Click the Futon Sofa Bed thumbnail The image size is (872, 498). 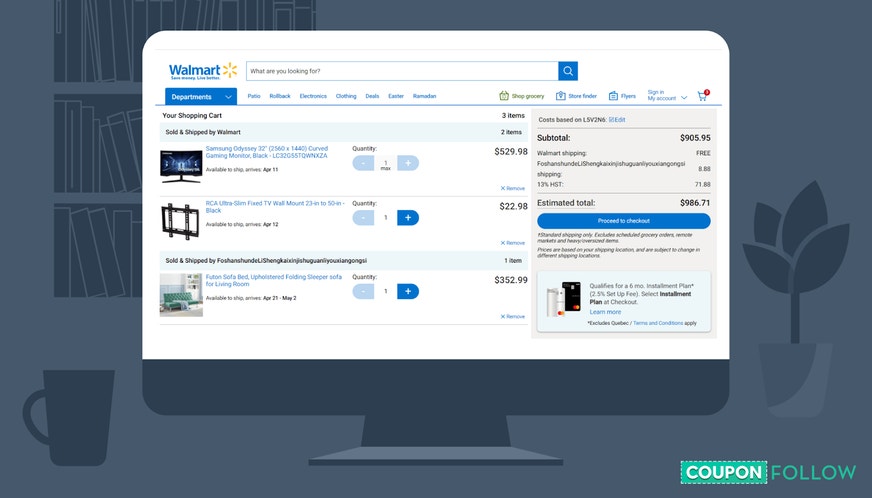(x=181, y=295)
